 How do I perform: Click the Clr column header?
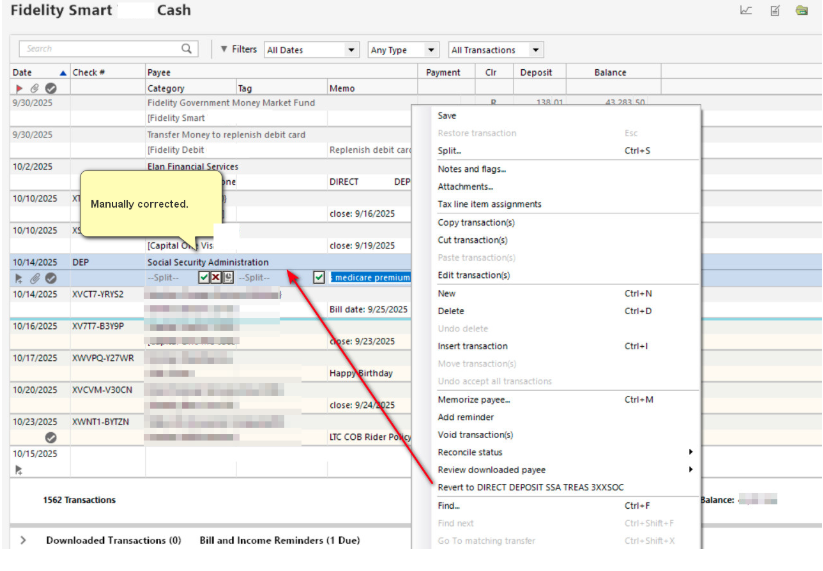pyautogui.click(x=494, y=72)
